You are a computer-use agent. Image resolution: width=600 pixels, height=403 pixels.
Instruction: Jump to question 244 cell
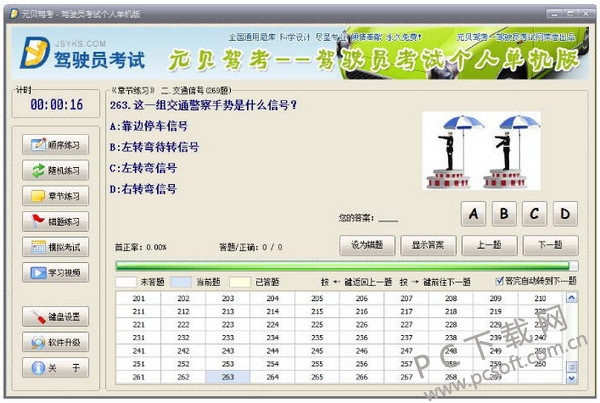[272, 351]
